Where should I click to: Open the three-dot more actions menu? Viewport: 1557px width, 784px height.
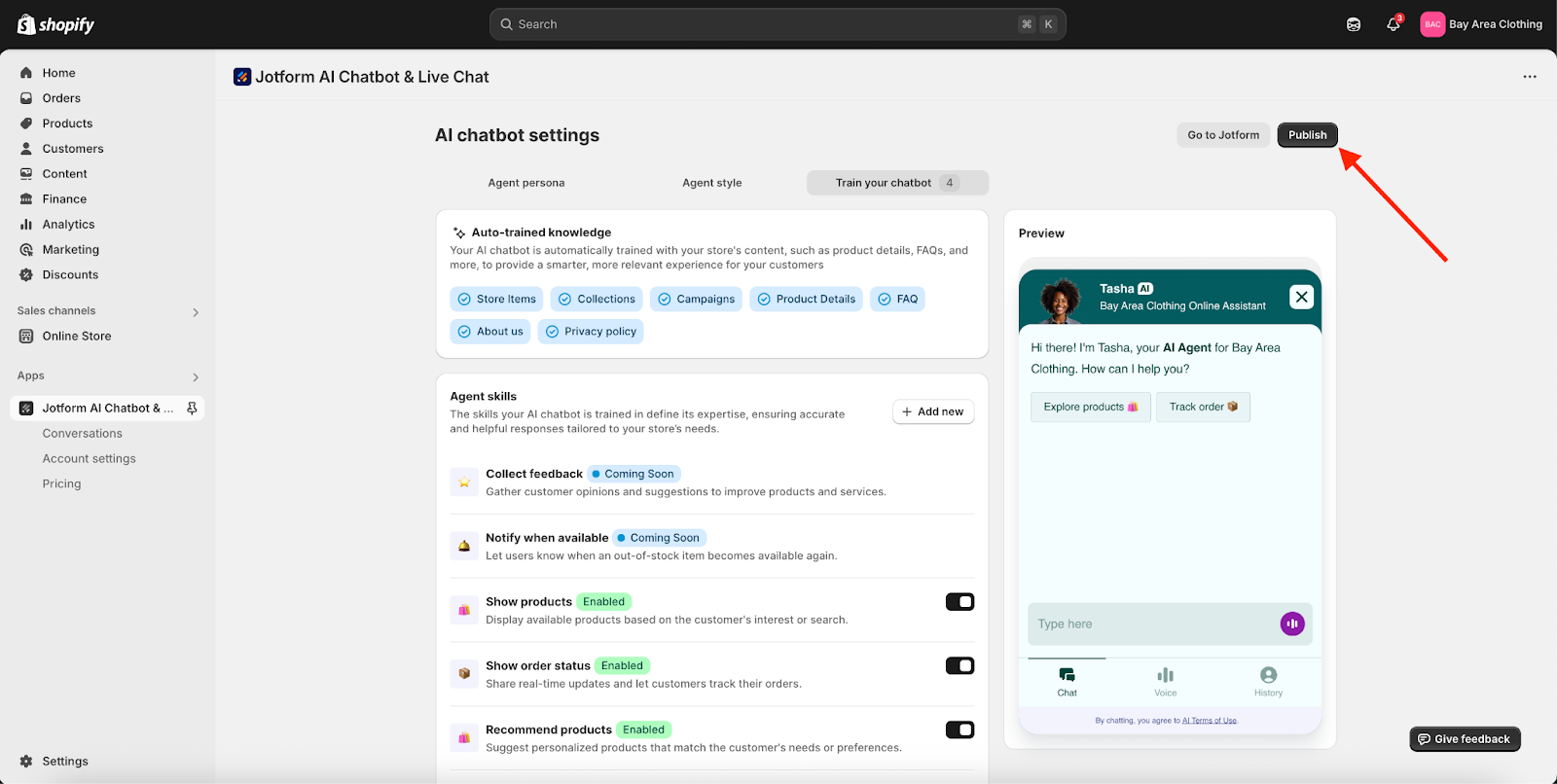tap(1530, 77)
